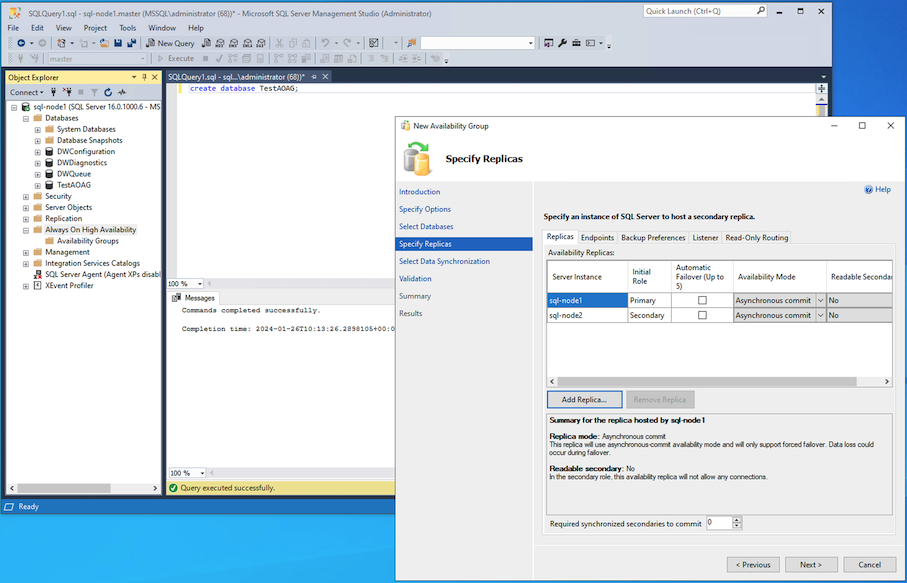This screenshot has width=907, height=583.
Task: Click the search icon in Quick Launch
Action: pyautogui.click(x=761, y=10)
